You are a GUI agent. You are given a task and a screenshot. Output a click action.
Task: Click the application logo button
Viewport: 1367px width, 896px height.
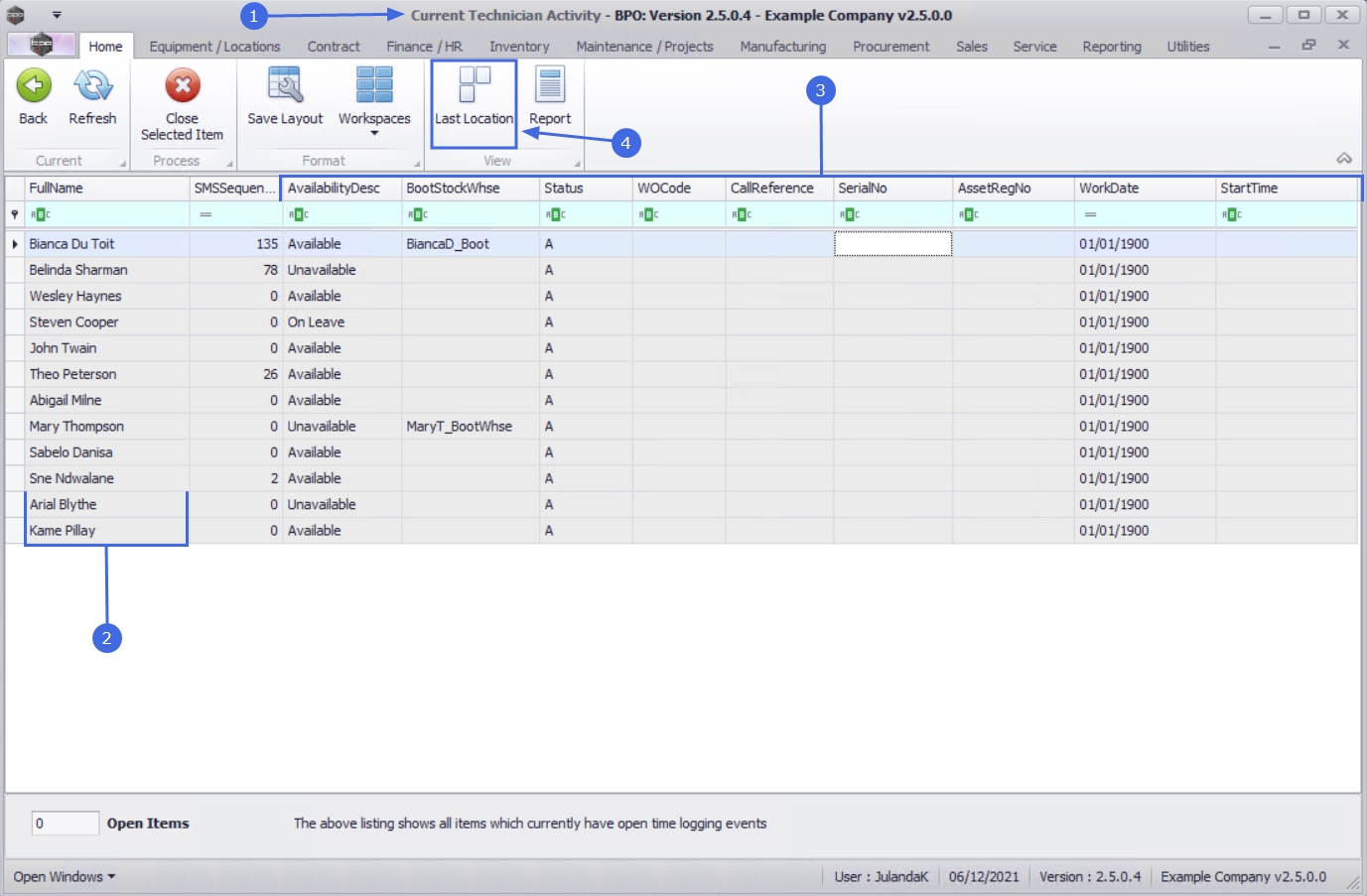[x=41, y=45]
